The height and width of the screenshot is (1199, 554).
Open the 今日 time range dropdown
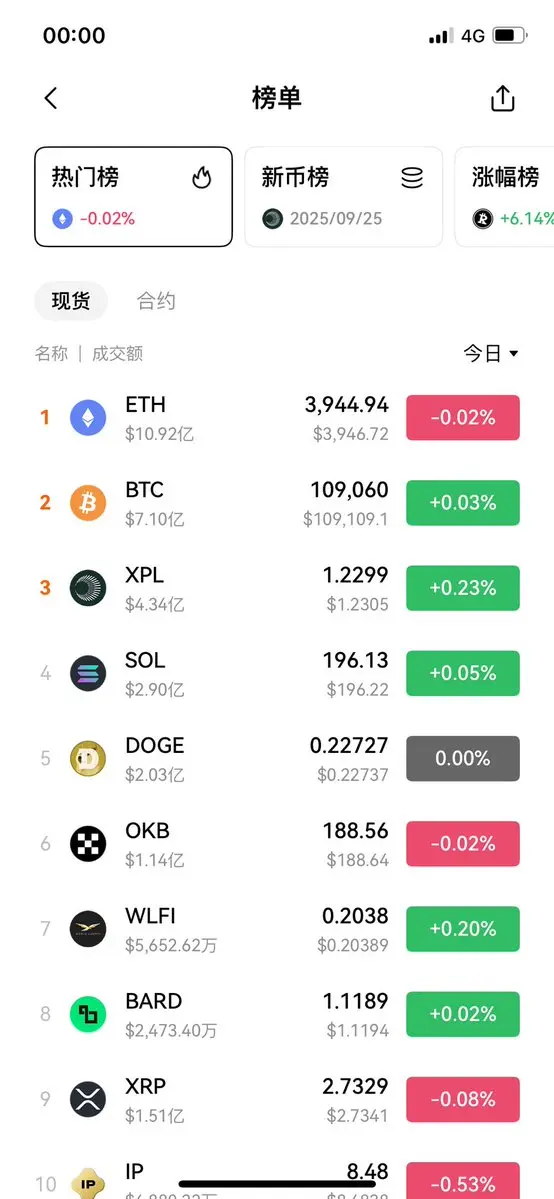491,353
